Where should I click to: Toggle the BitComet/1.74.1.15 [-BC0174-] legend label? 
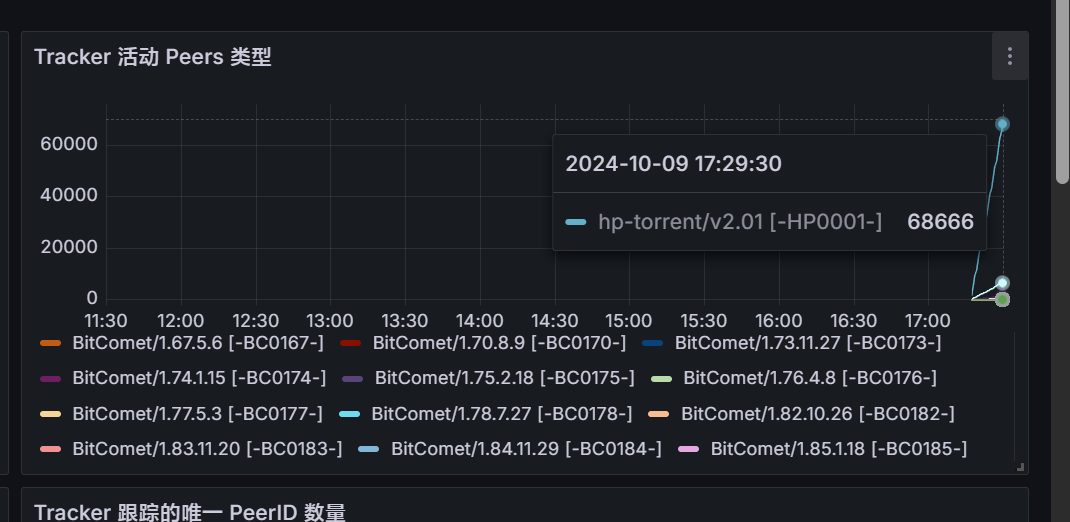pyautogui.click(x=199, y=378)
